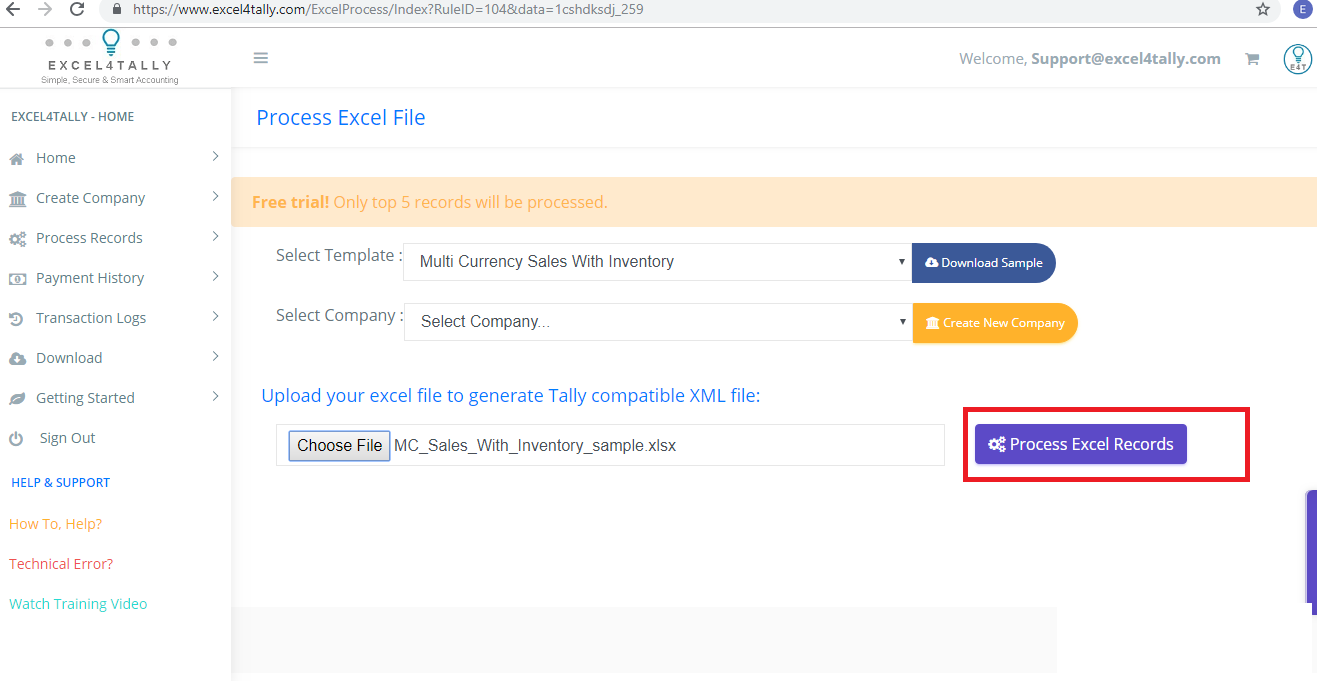The height and width of the screenshot is (681, 1317).
Task: Click the E4T user badge icon
Action: 1297,59
